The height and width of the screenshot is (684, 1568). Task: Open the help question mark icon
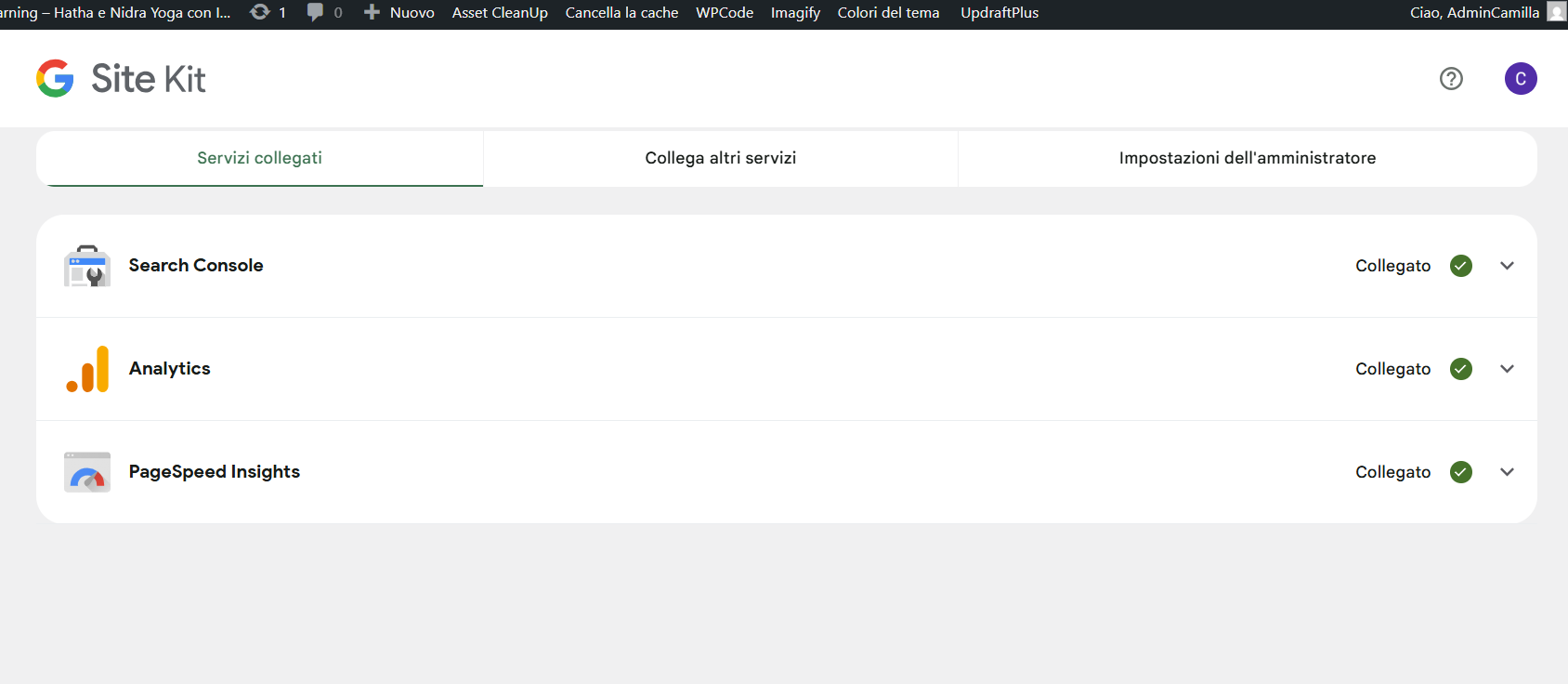1451,79
